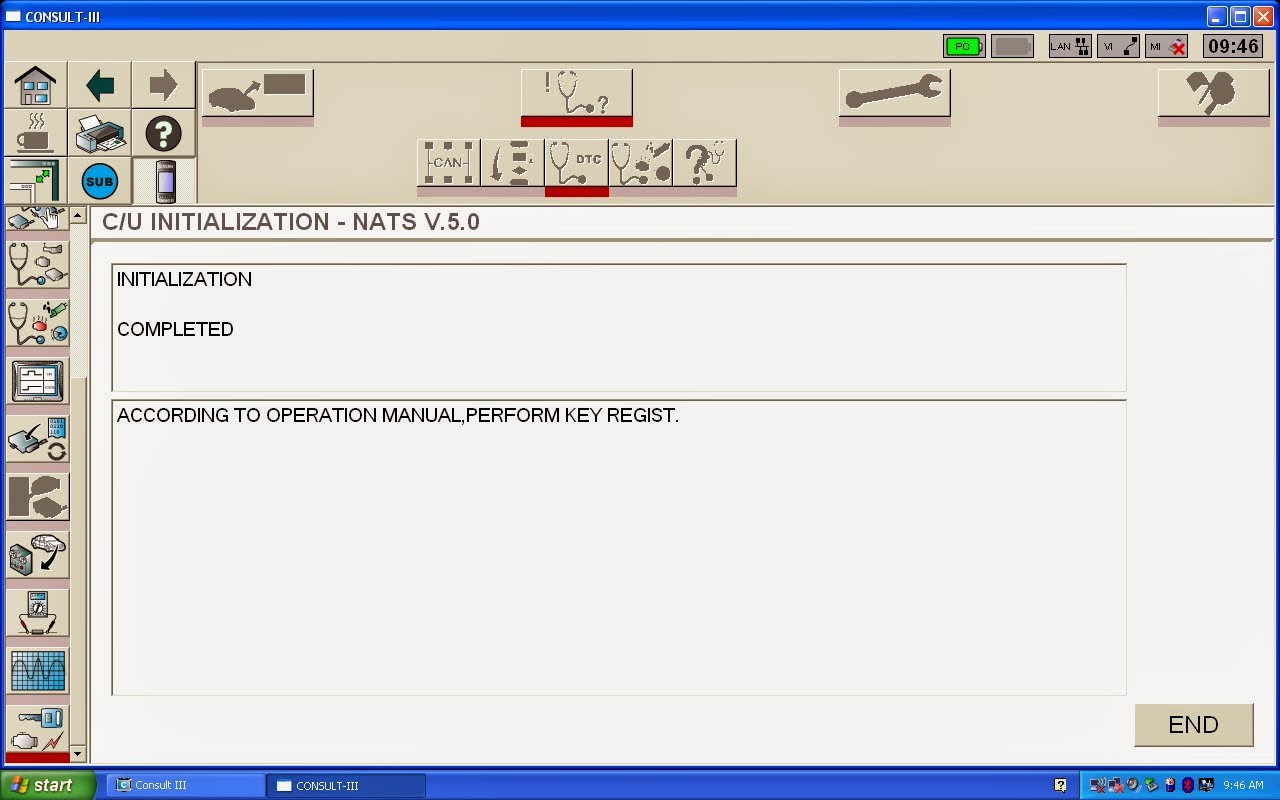The image size is (1280, 800).
Task: Click the green Back arrow
Action: (x=99, y=84)
